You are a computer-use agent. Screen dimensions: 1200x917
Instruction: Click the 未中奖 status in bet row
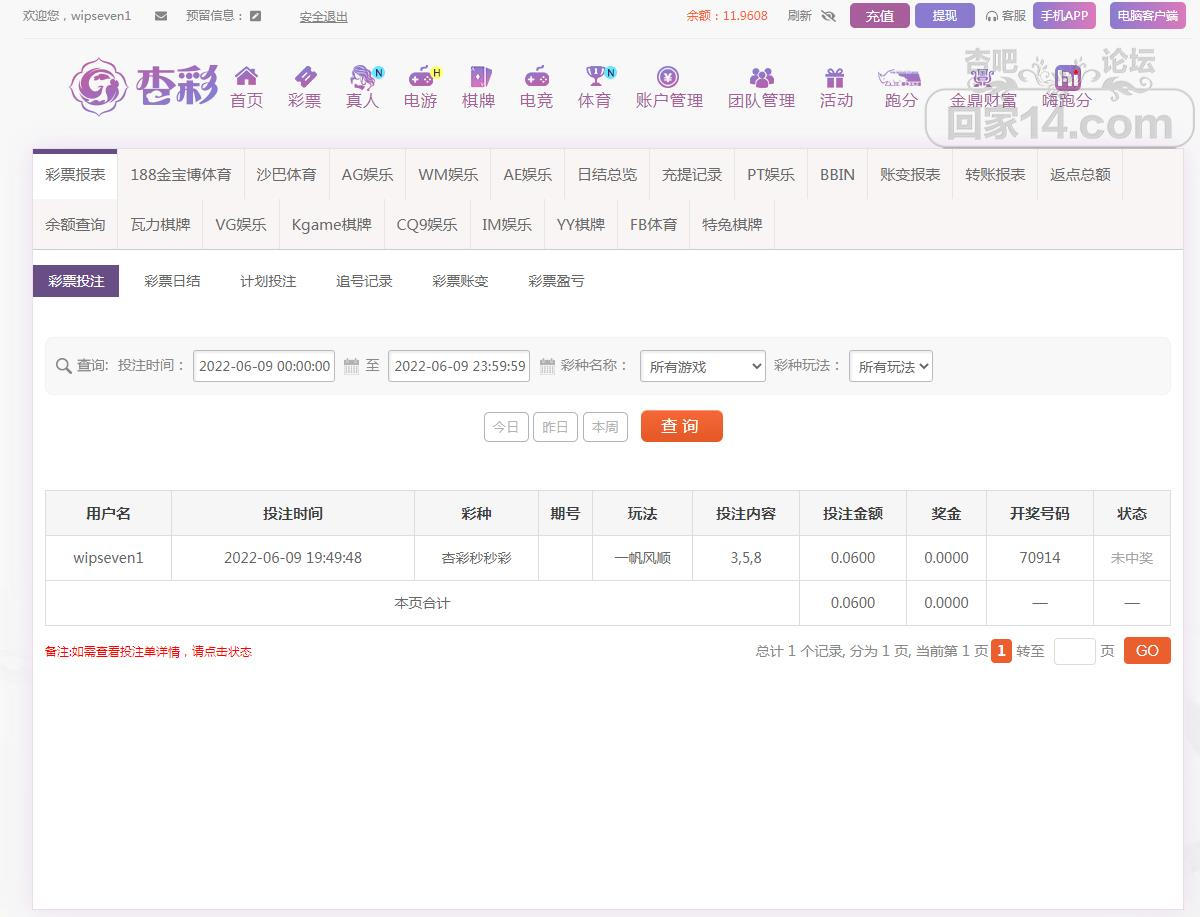[1131, 558]
